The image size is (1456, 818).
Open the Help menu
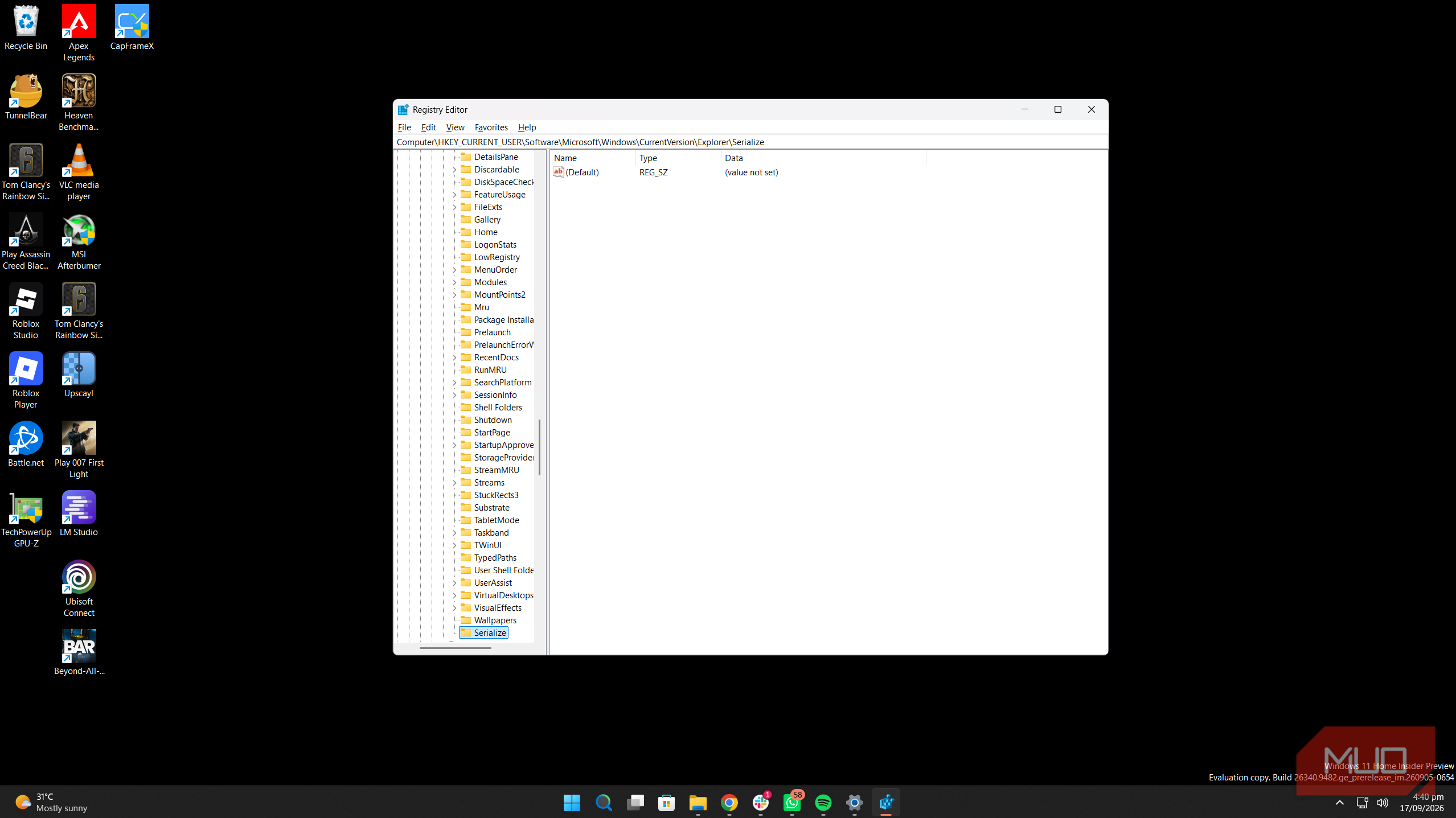coord(527,128)
